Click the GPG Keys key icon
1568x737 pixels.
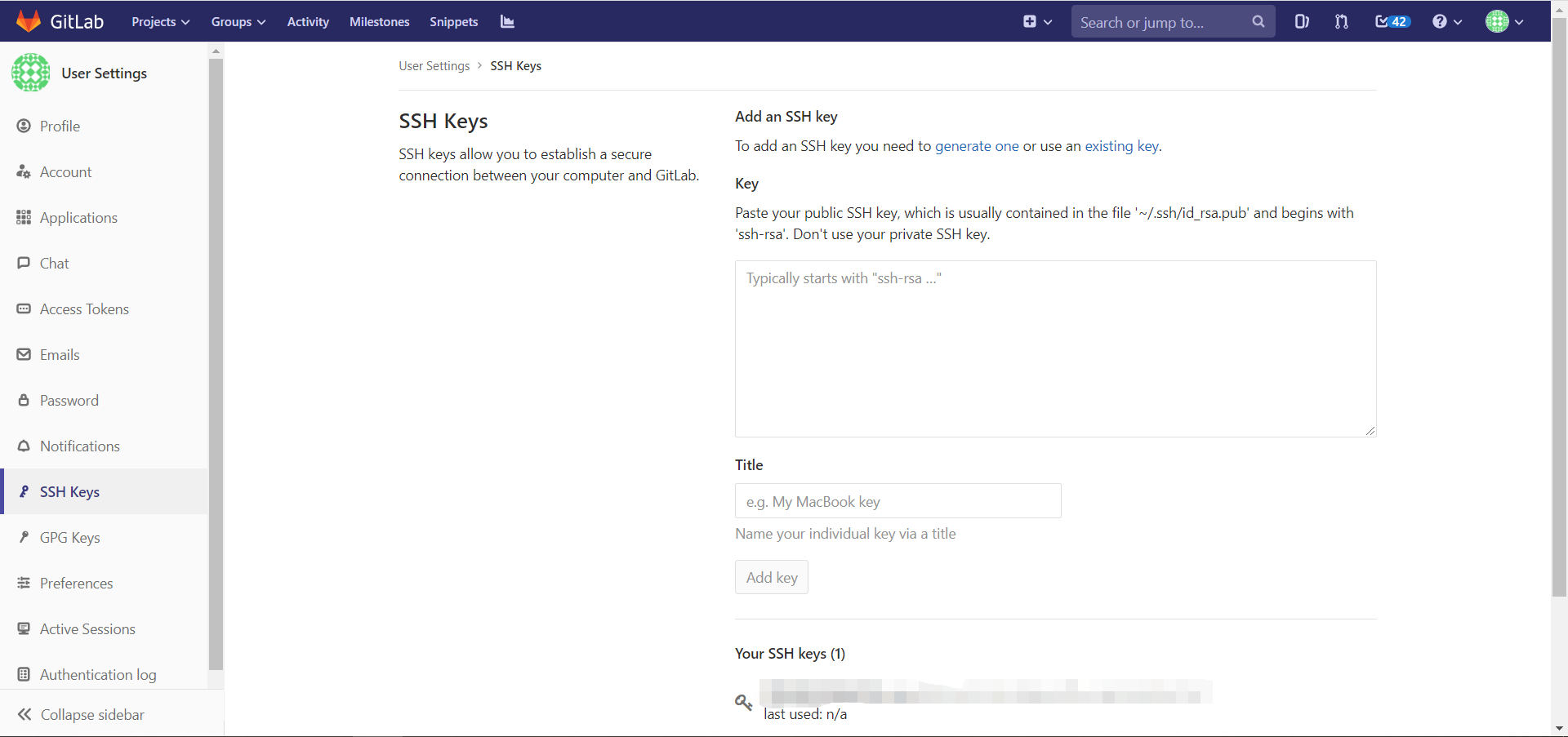[x=24, y=537]
